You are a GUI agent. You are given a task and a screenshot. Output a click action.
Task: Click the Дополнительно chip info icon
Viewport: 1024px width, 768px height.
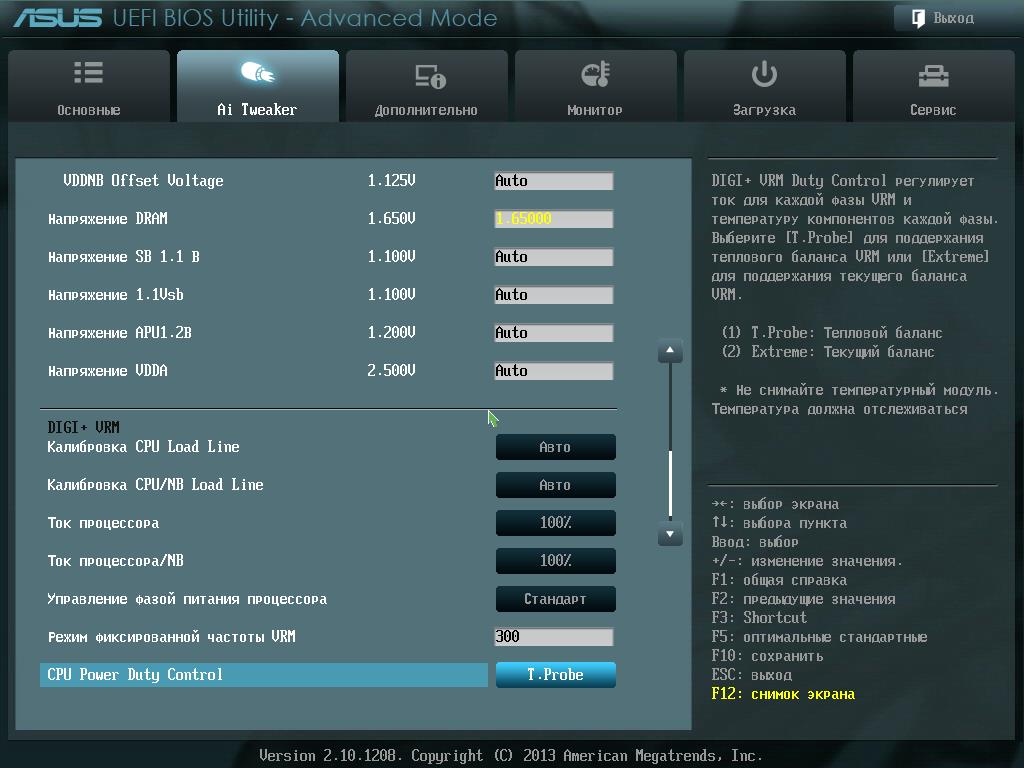[x=430, y=76]
